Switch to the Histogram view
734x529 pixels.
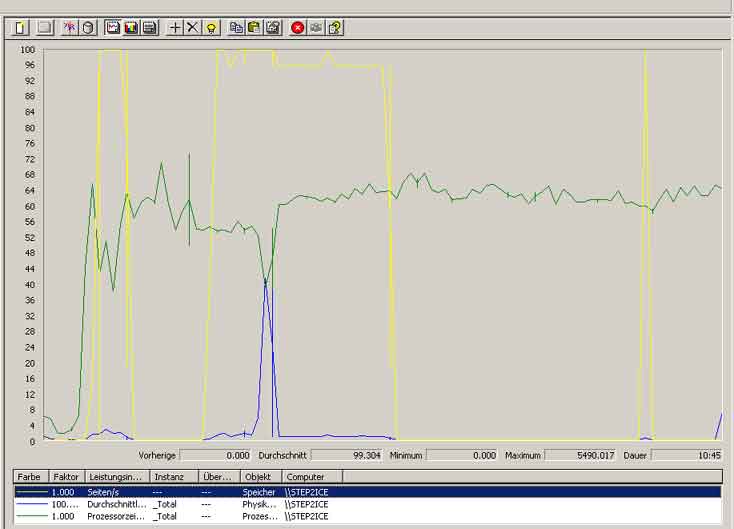[x=131, y=28]
